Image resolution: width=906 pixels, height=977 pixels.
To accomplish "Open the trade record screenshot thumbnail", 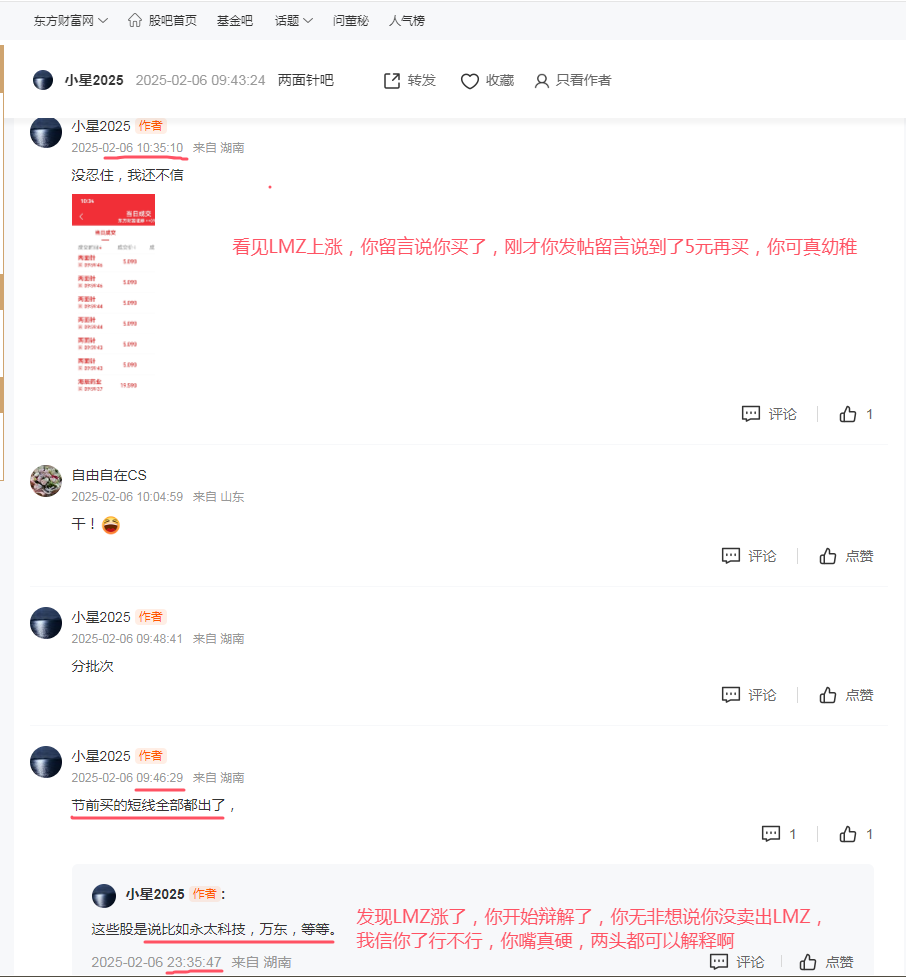I will pyautogui.click(x=113, y=293).
